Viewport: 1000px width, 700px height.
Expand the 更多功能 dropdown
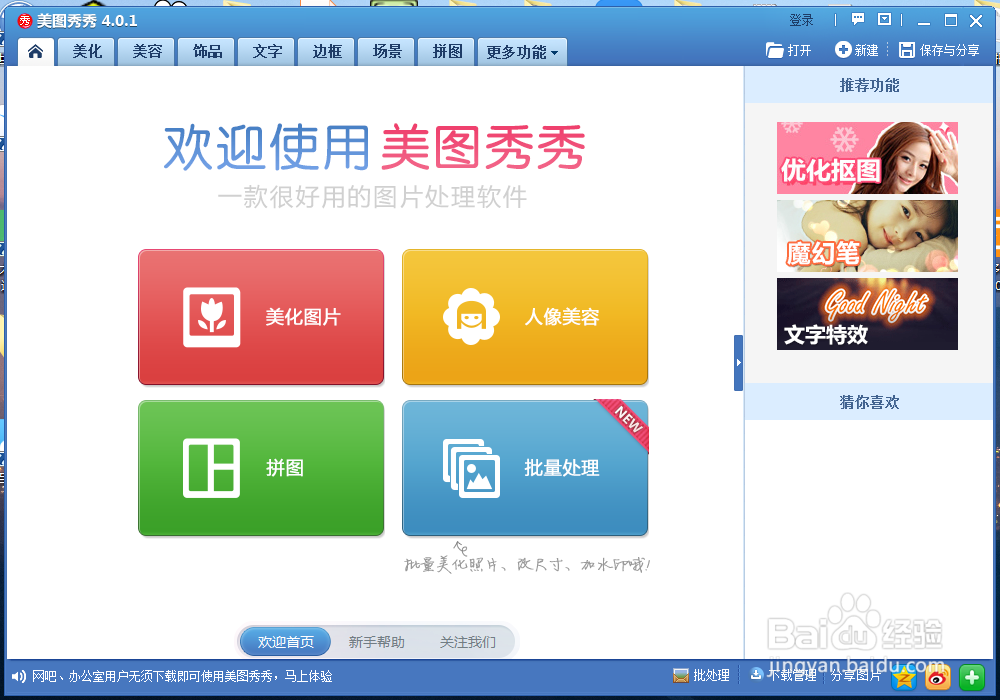coord(522,52)
